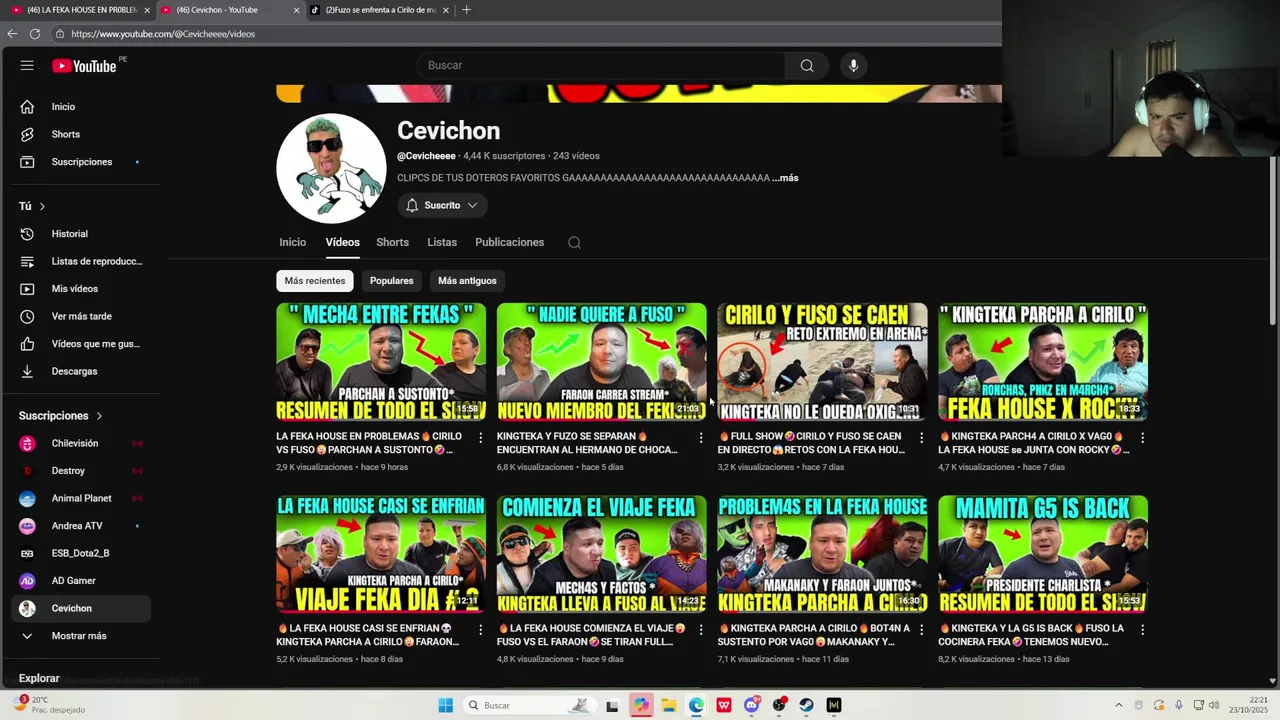Search within channel using magnifier icon
The image size is (1280, 720).
574,242
